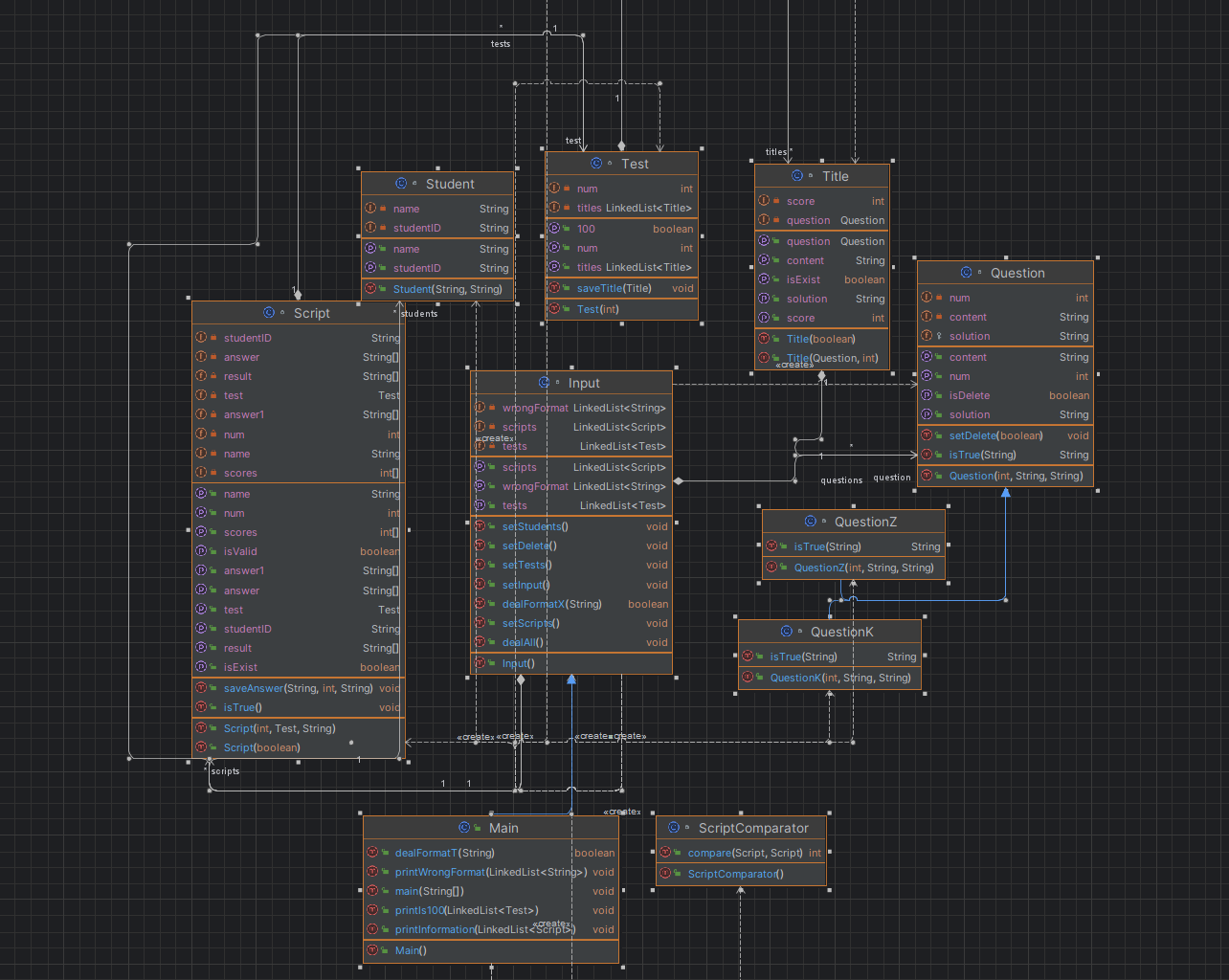The width and height of the screenshot is (1229, 980).
Task: Click the method icon beside saveTitle(Title)
Action: [553, 288]
